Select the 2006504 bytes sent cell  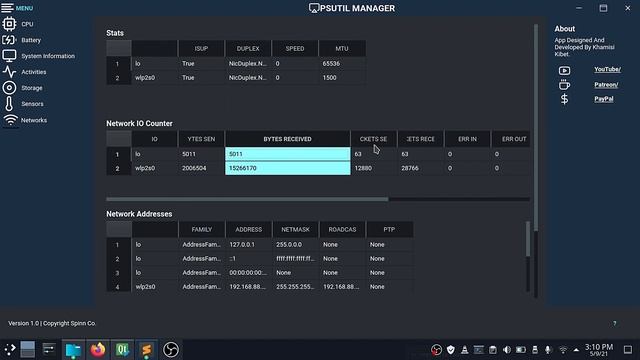[x=201, y=168]
